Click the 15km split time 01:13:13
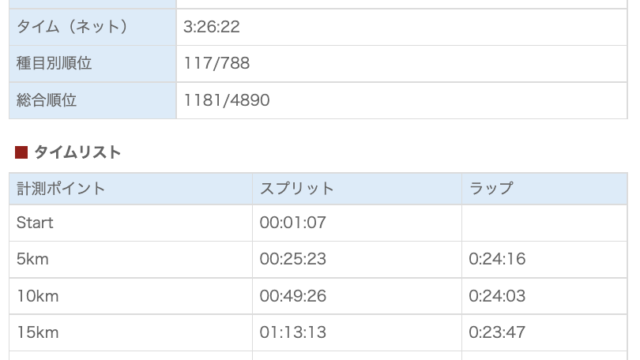 point(293,332)
